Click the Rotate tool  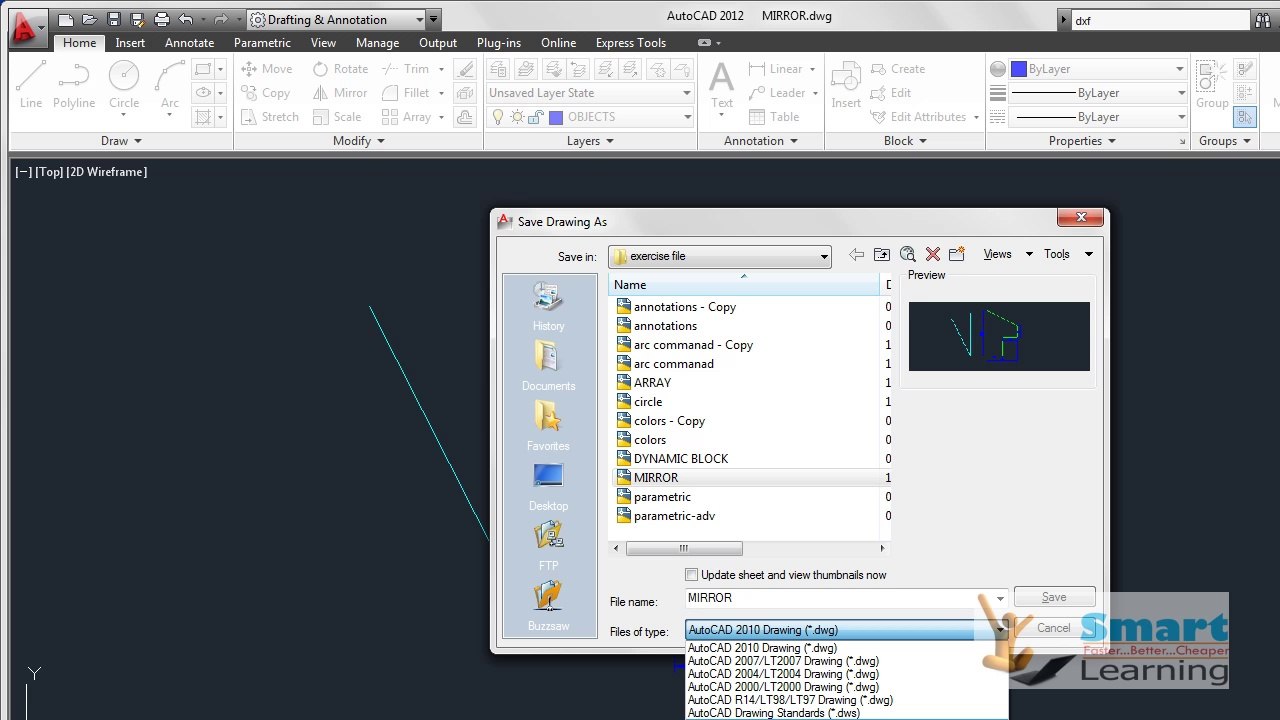tap(340, 69)
